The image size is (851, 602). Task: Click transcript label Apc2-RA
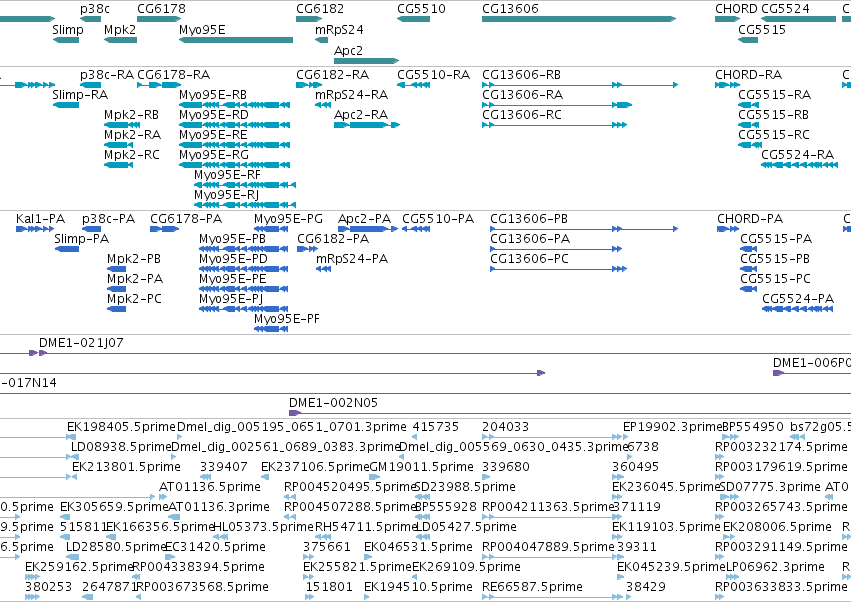[x=361, y=115]
